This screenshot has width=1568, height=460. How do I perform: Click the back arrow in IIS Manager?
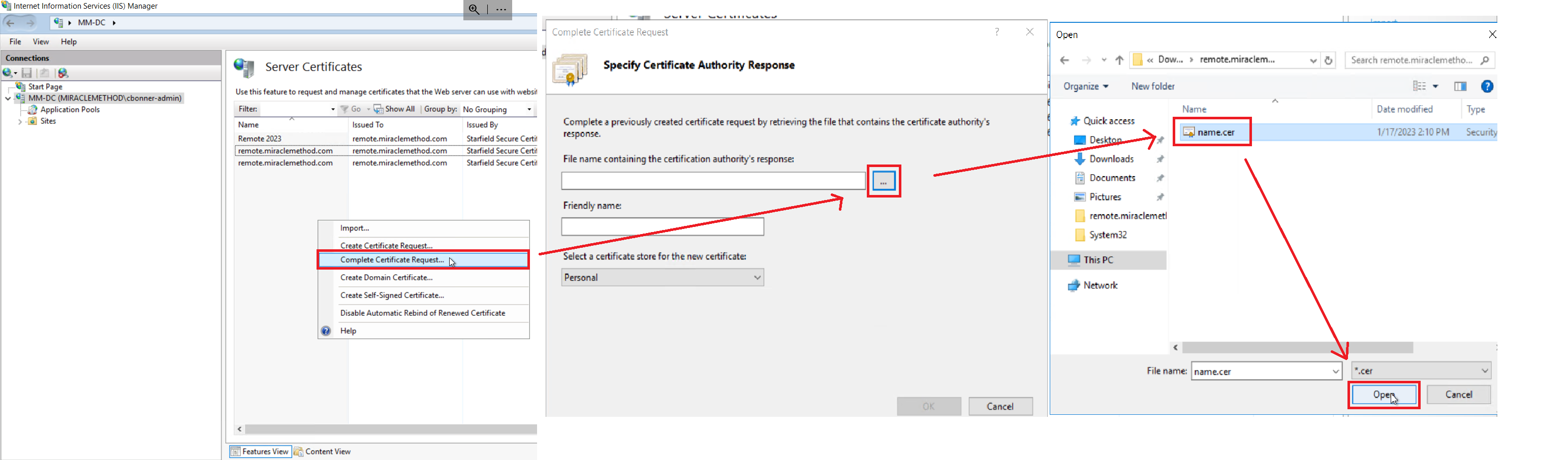pos(10,23)
